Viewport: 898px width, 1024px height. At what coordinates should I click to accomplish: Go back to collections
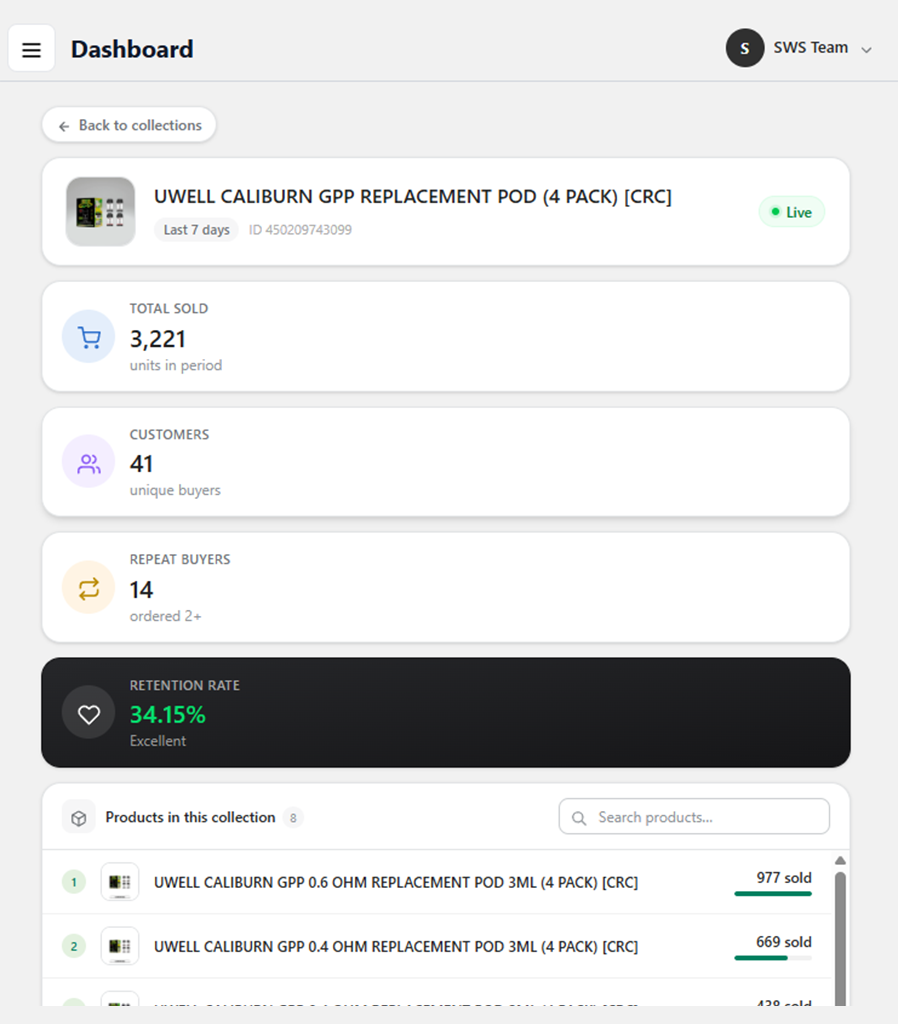tap(129, 125)
